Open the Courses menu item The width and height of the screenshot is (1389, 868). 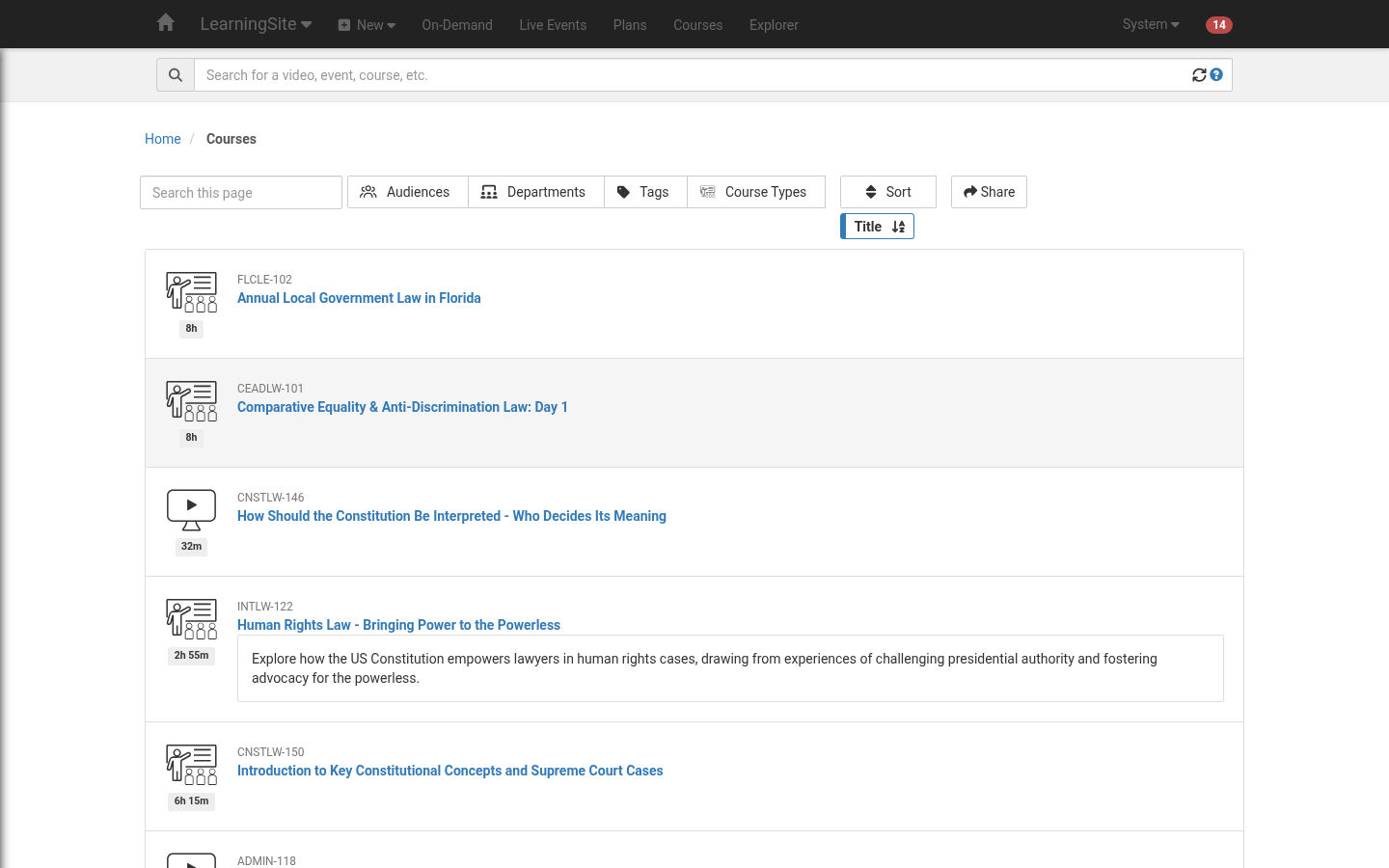(x=698, y=25)
